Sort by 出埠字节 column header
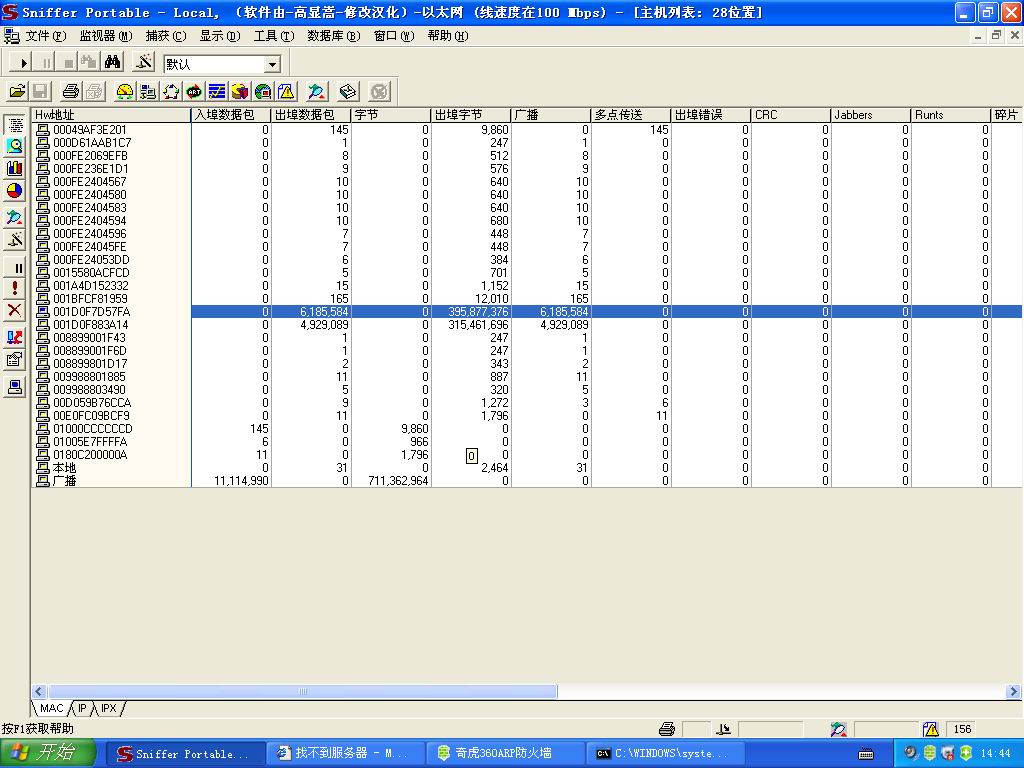 470,115
